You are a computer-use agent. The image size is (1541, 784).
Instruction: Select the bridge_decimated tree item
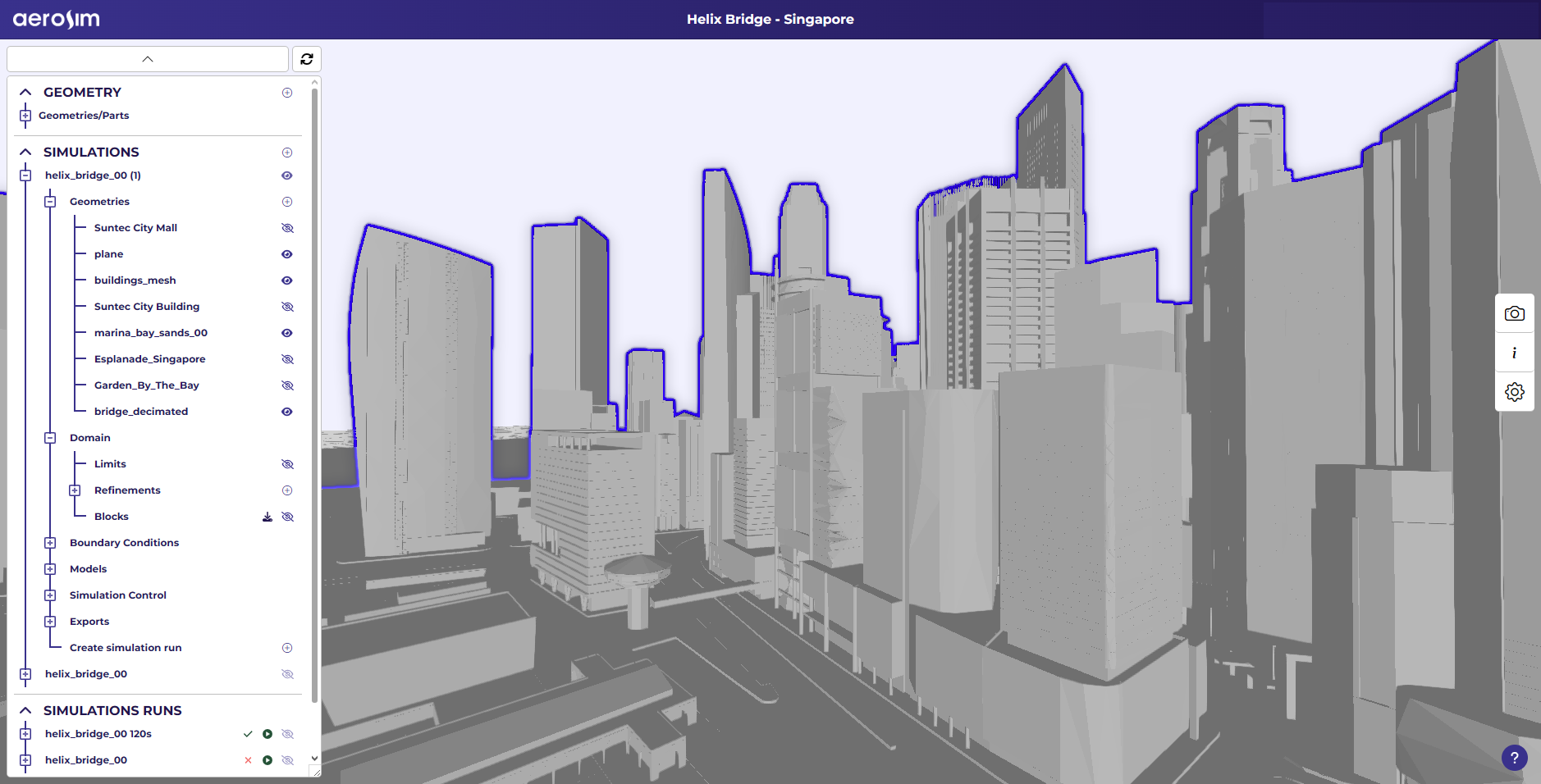pyautogui.click(x=140, y=412)
